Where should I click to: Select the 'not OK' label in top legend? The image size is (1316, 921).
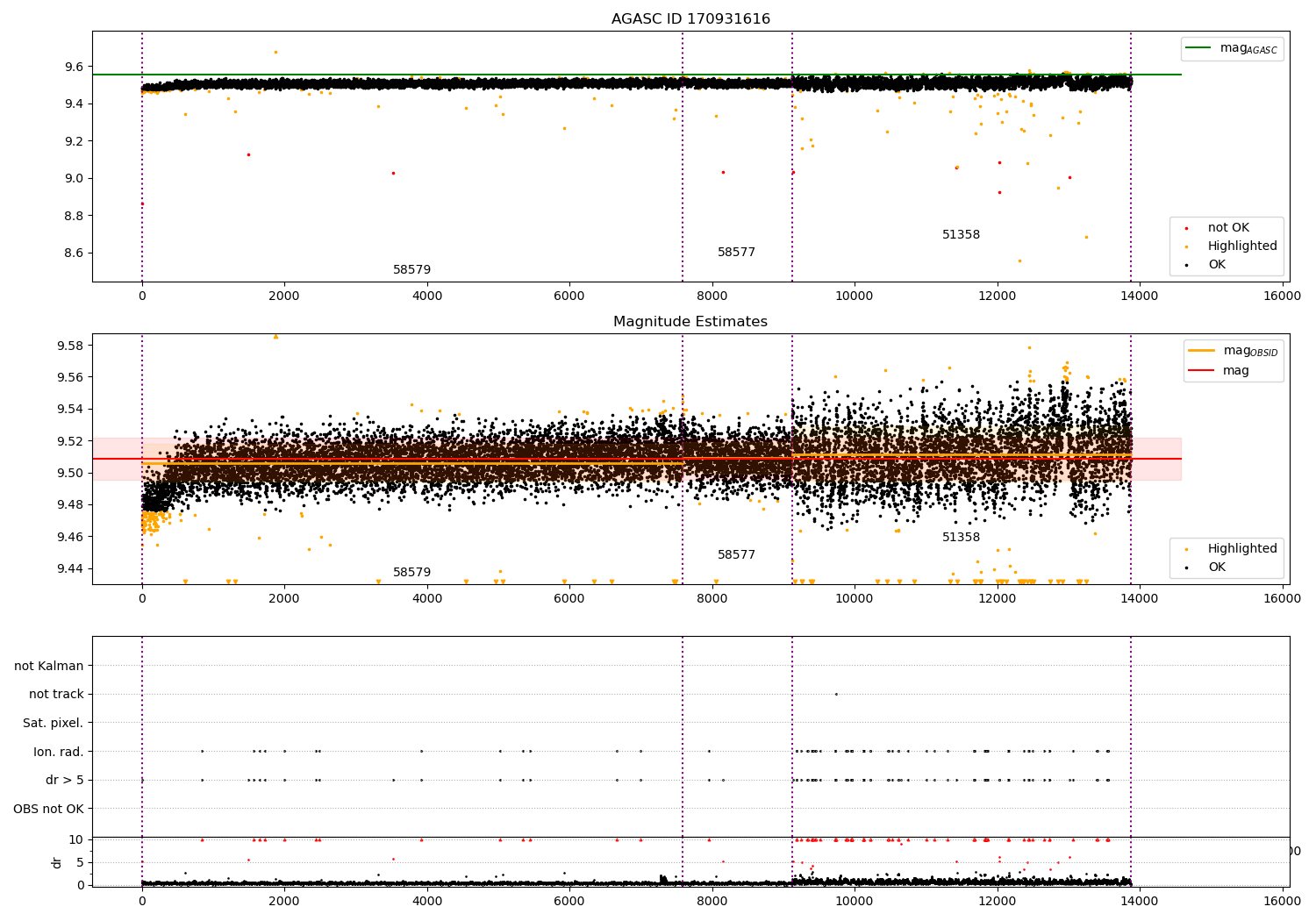pos(1228,228)
